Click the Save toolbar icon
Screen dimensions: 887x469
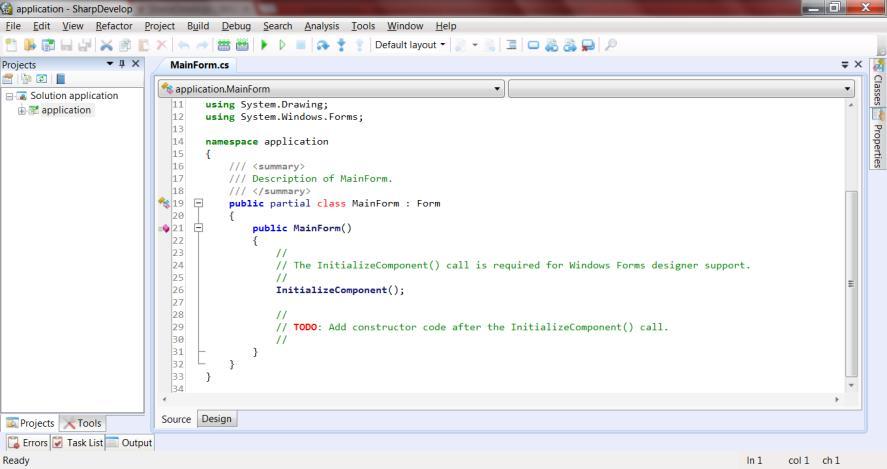tap(67, 45)
